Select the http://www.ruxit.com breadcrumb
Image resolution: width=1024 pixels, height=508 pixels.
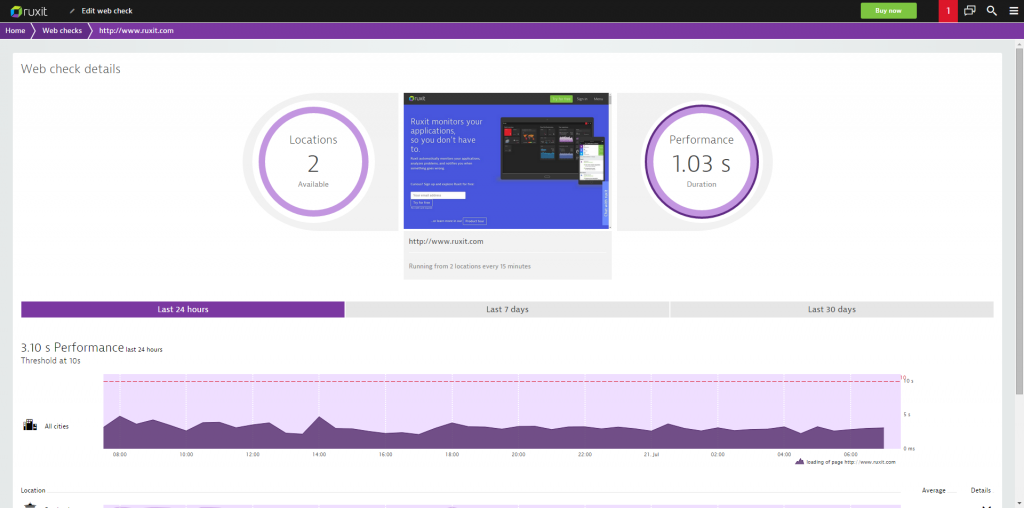coord(136,31)
